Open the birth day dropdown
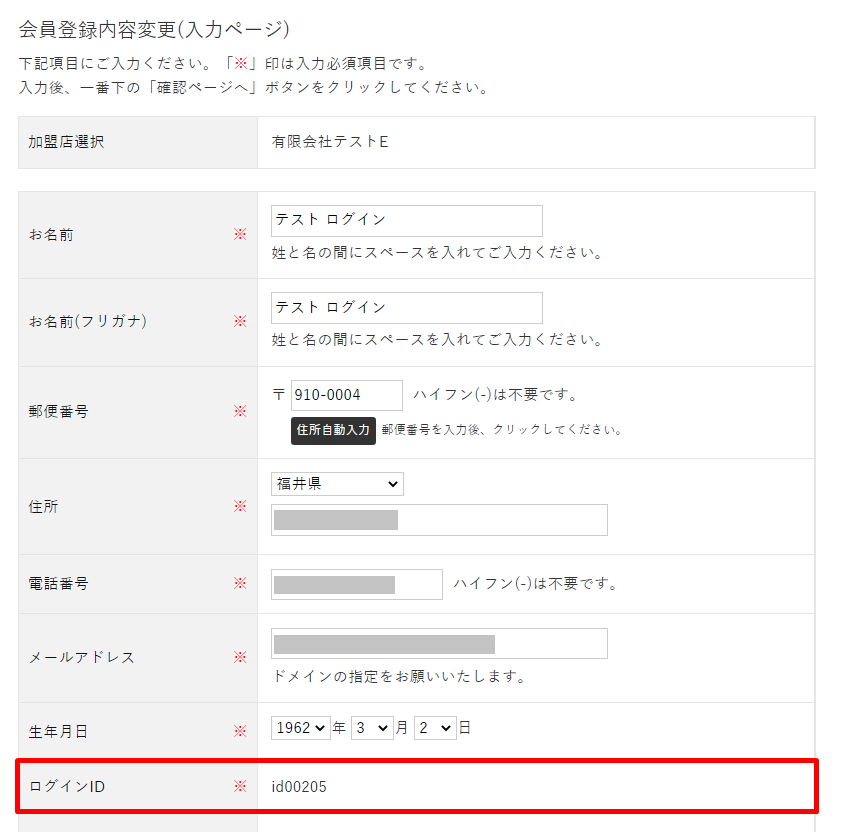The width and height of the screenshot is (843, 832). (x=435, y=729)
